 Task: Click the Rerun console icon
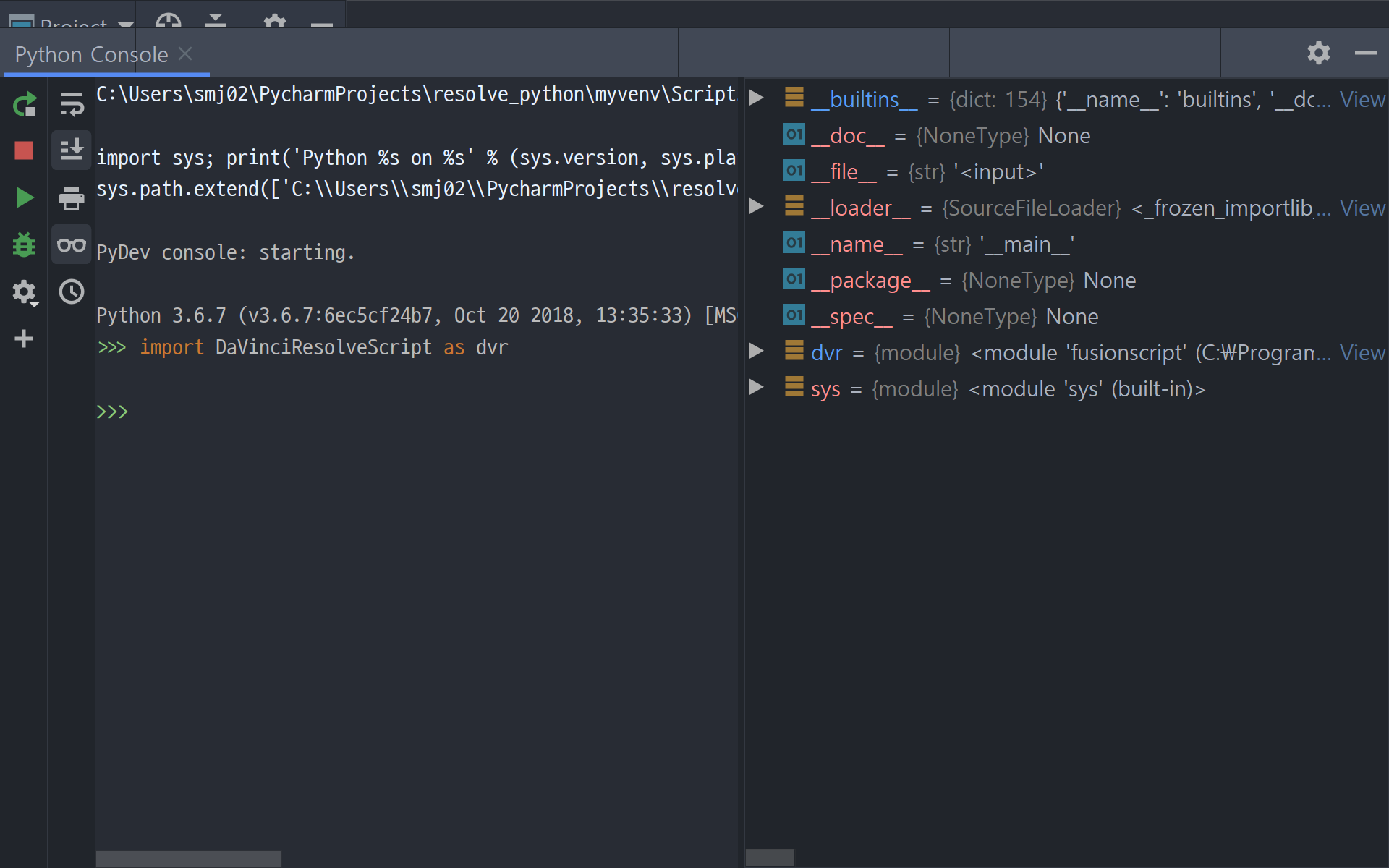[24, 105]
